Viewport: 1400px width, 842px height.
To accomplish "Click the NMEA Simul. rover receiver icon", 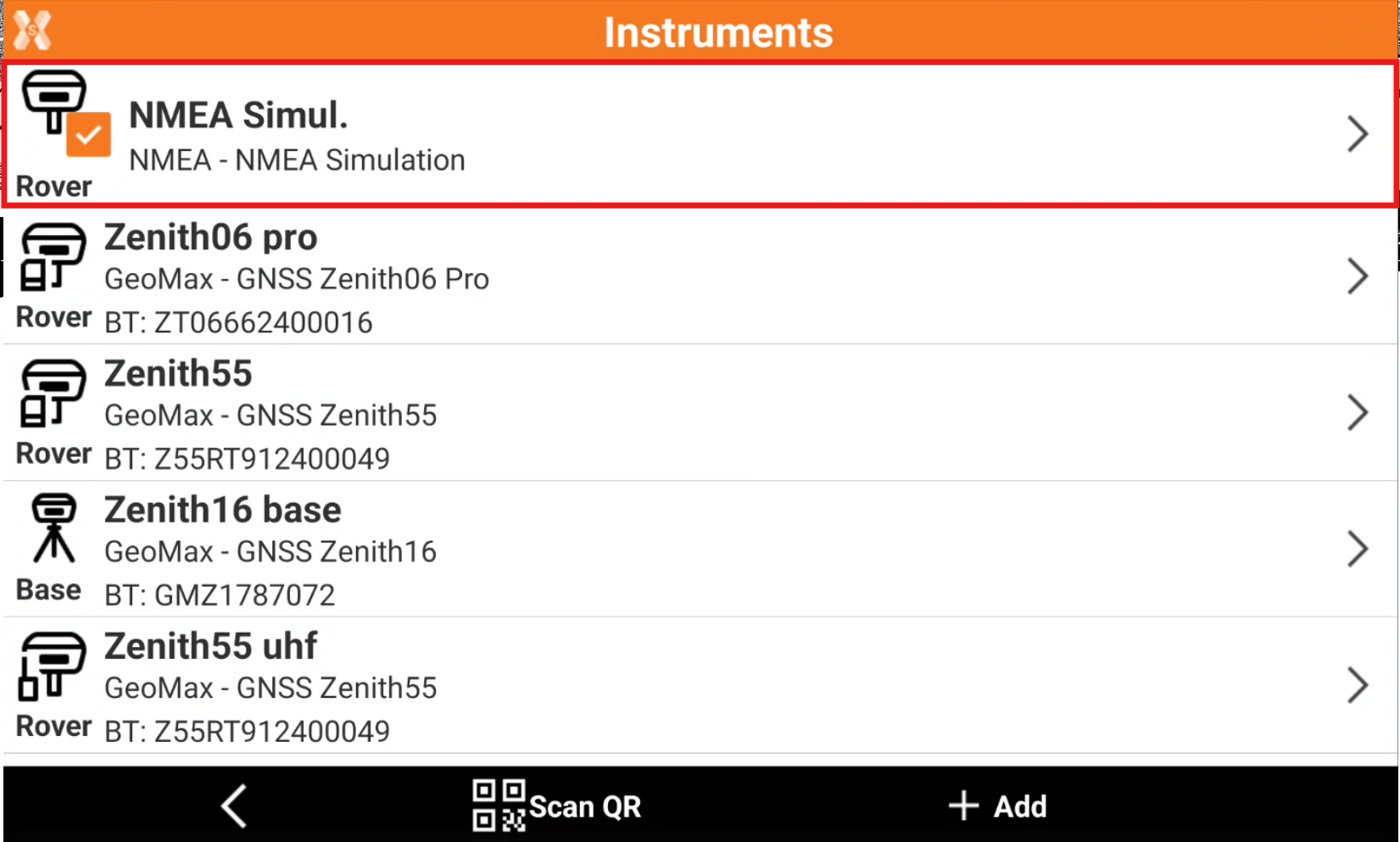I will (x=53, y=102).
